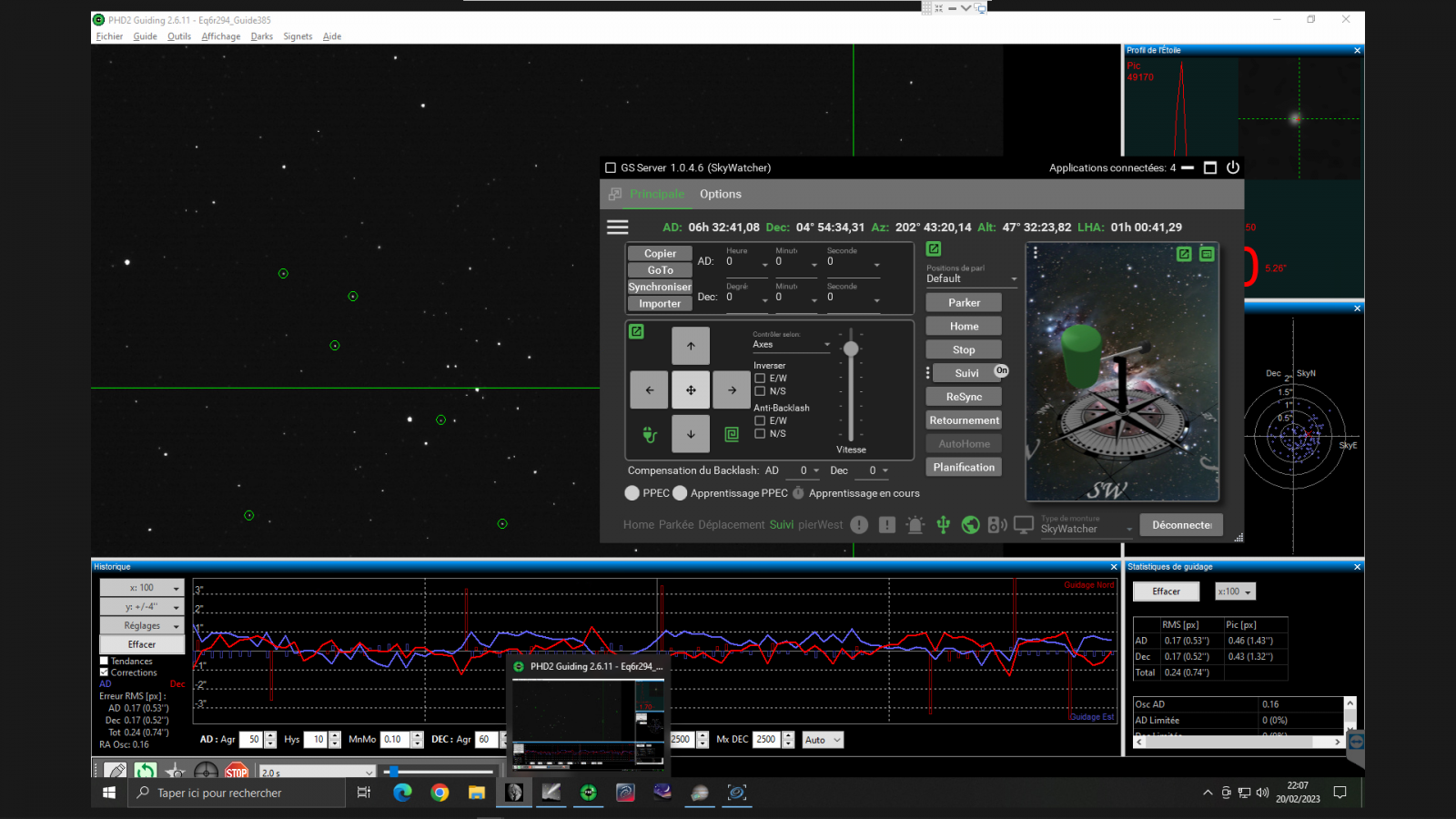
Task: Click the left arrow slew button
Action: 650,390
